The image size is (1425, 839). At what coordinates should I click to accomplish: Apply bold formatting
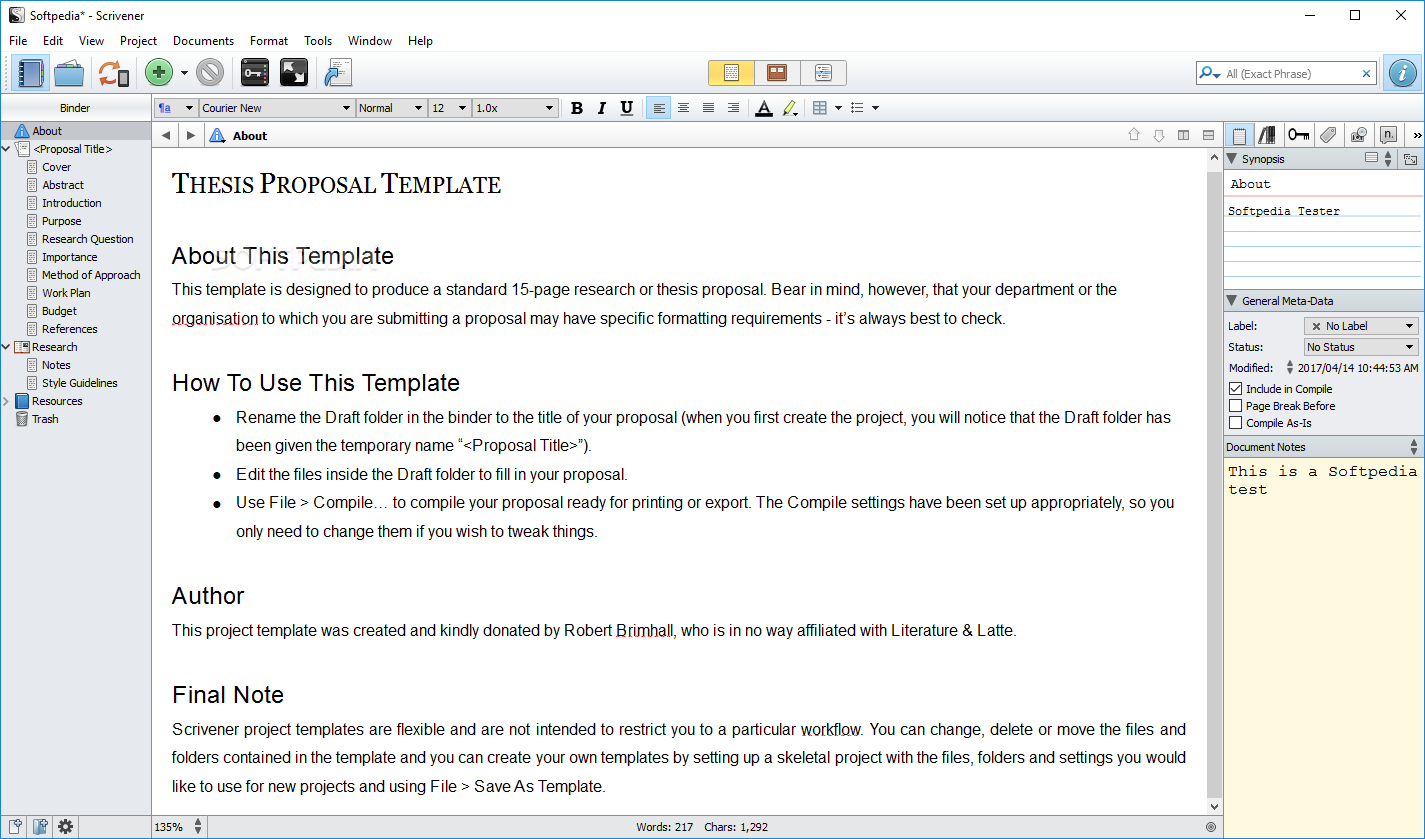[x=577, y=108]
